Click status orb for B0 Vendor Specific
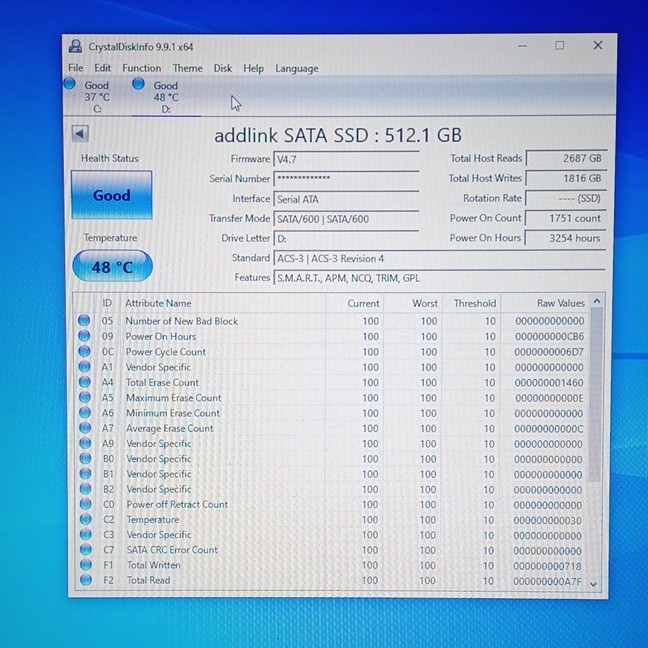The image size is (648, 648). [85, 458]
